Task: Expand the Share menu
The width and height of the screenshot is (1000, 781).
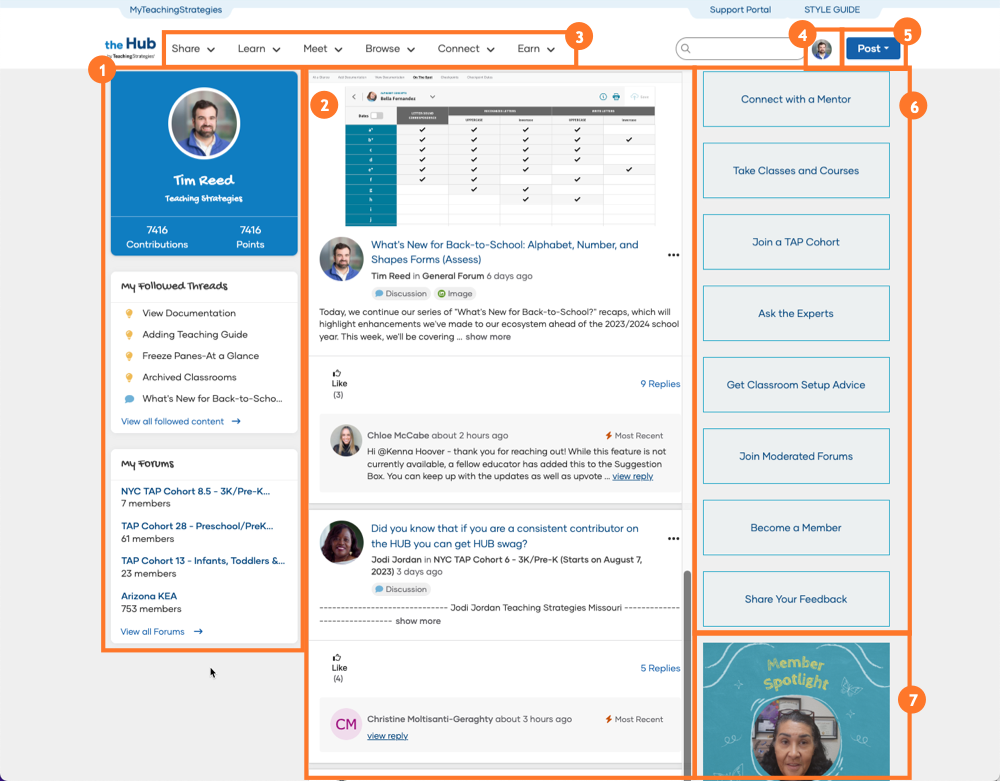Action: [193, 49]
